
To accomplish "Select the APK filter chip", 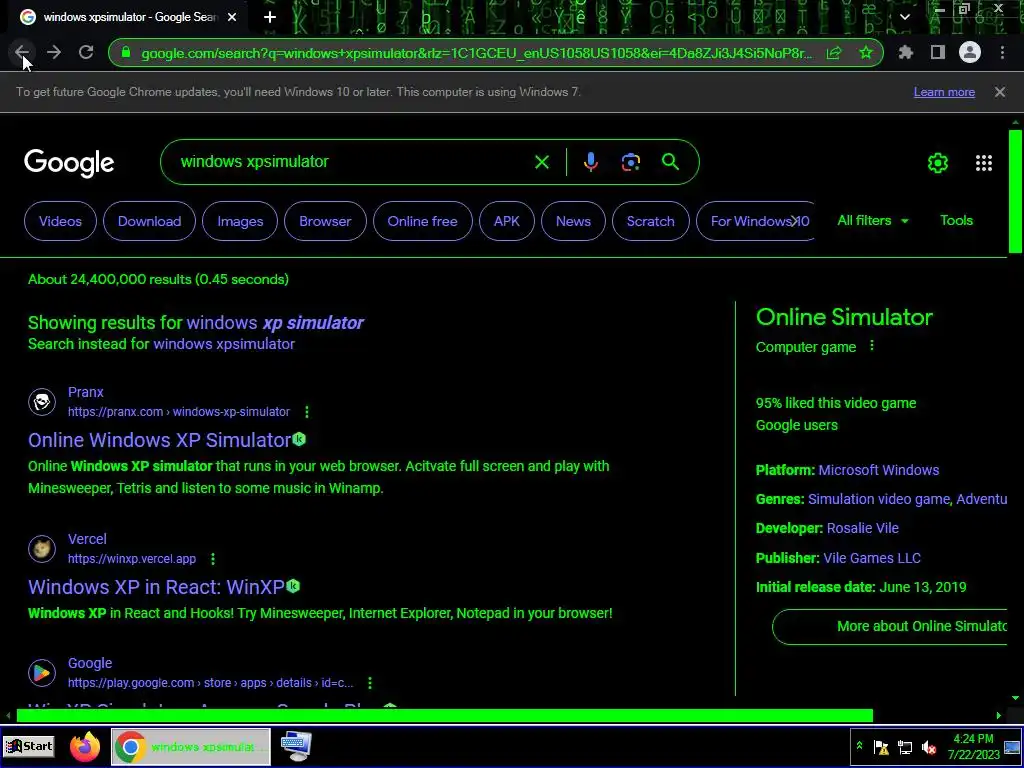I will pyautogui.click(x=507, y=221).
